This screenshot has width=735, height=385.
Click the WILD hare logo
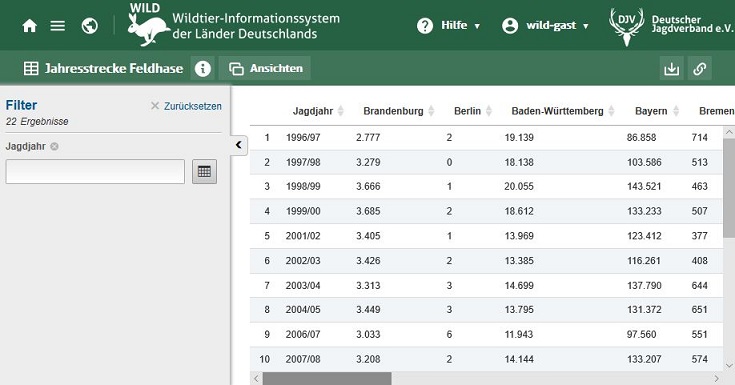pyautogui.click(x=148, y=25)
